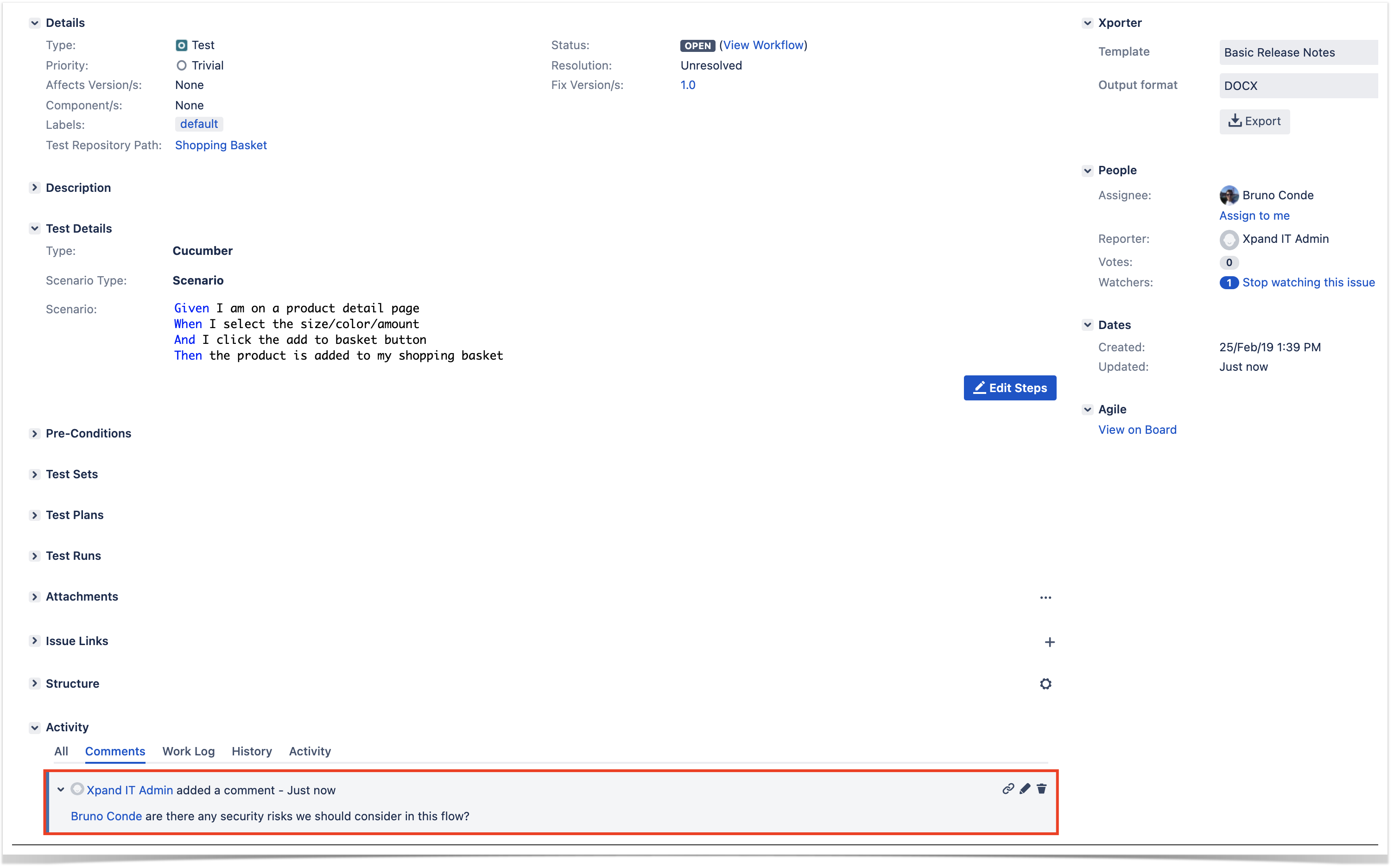Click the Edit Steps button
Screen dimensions: 1394x868
1009,388
